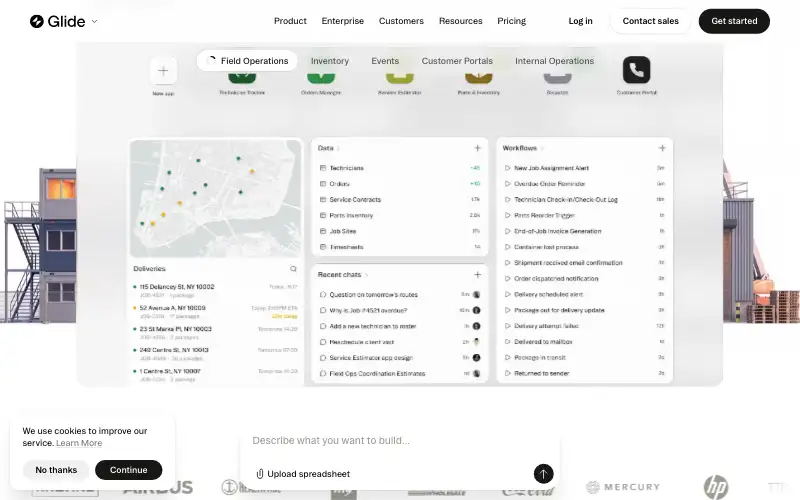The height and width of the screenshot is (500, 800).
Task: Click the Describe what you want to build field
Action: pyautogui.click(x=399, y=441)
